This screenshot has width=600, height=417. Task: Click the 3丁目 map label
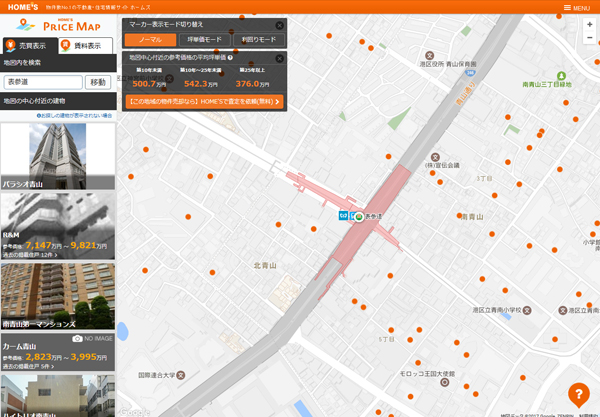tap(484, 179)
